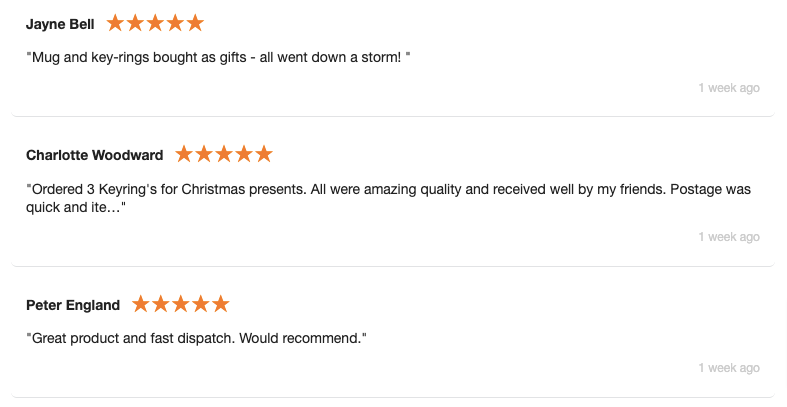This screenshot has height=407, width=787.
Task: Click the last star in Charlotte Woodward's rating
Action: pos(264,154)
